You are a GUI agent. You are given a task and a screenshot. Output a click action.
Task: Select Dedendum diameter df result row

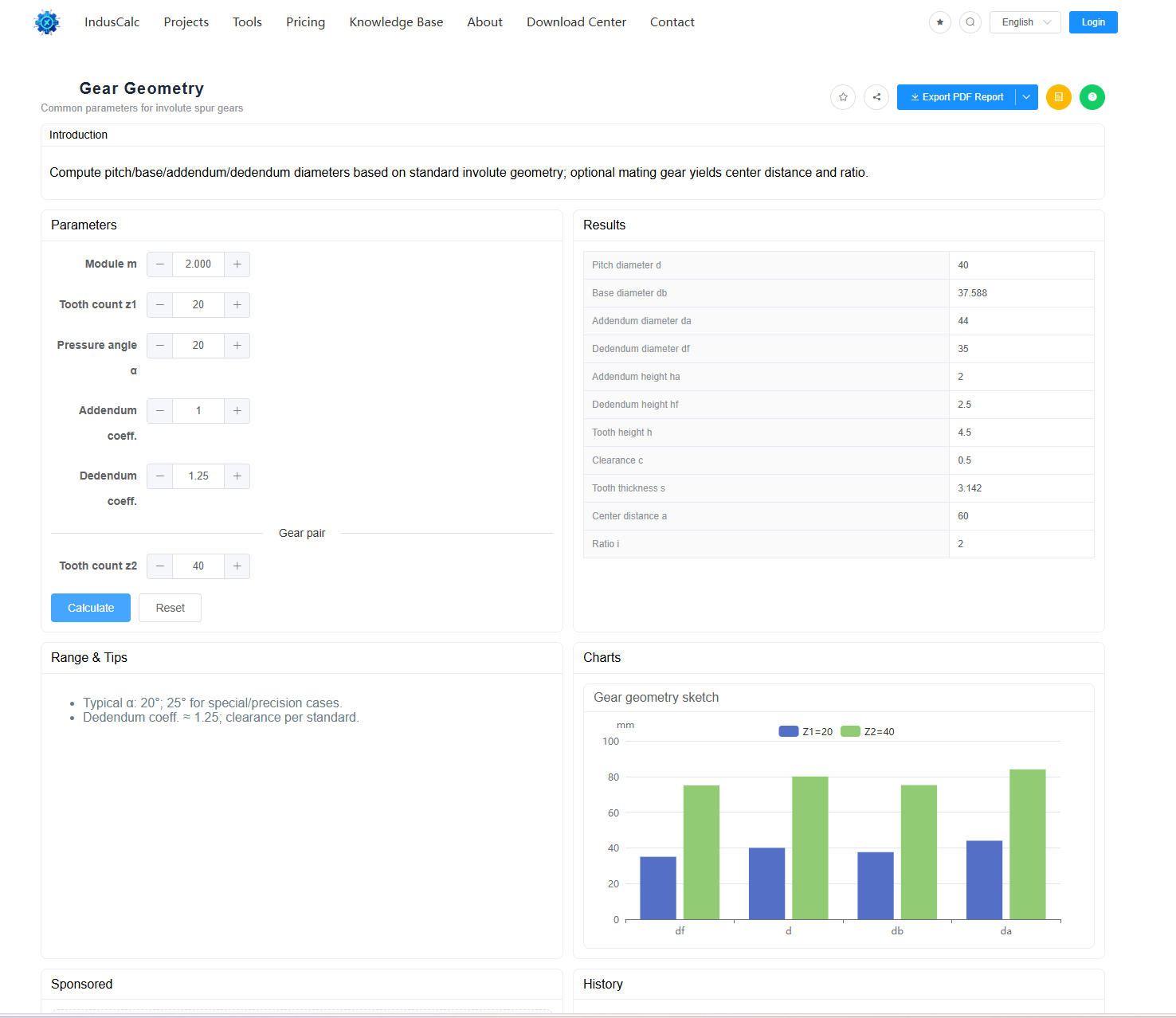pos(839,349)
